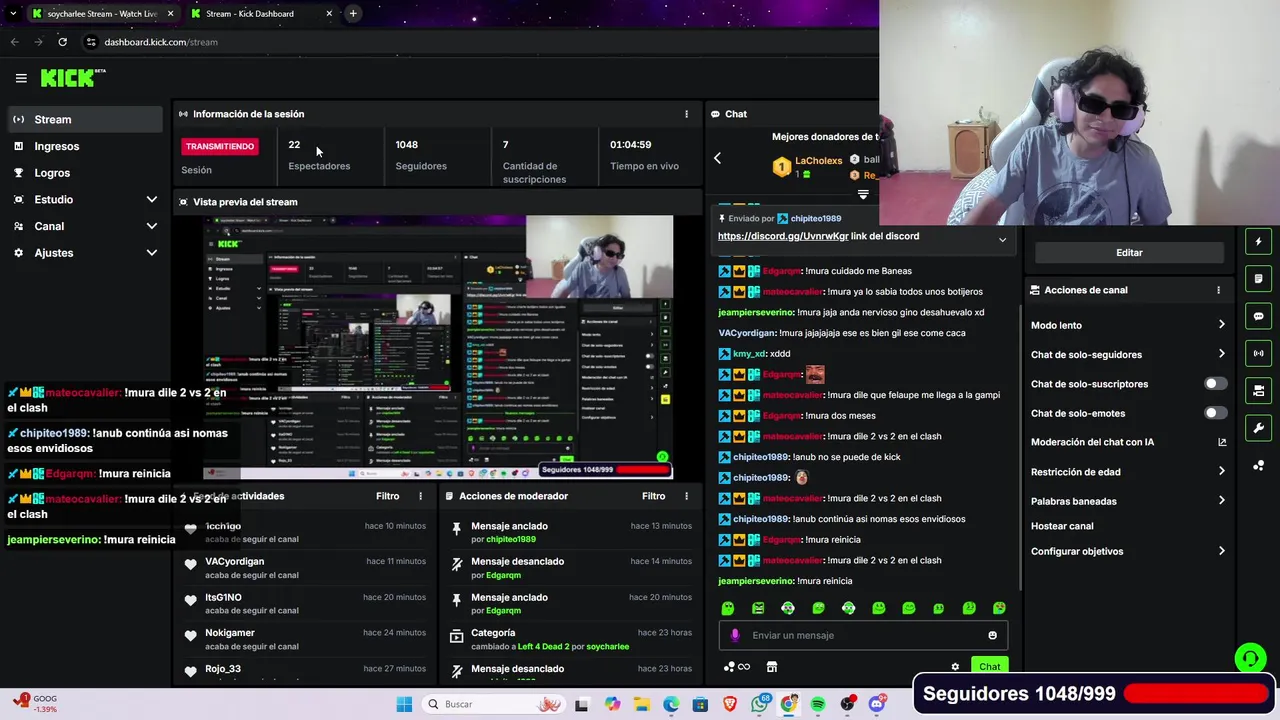Open the broadcast signal widget icon in right rail

click(1258, 353)
